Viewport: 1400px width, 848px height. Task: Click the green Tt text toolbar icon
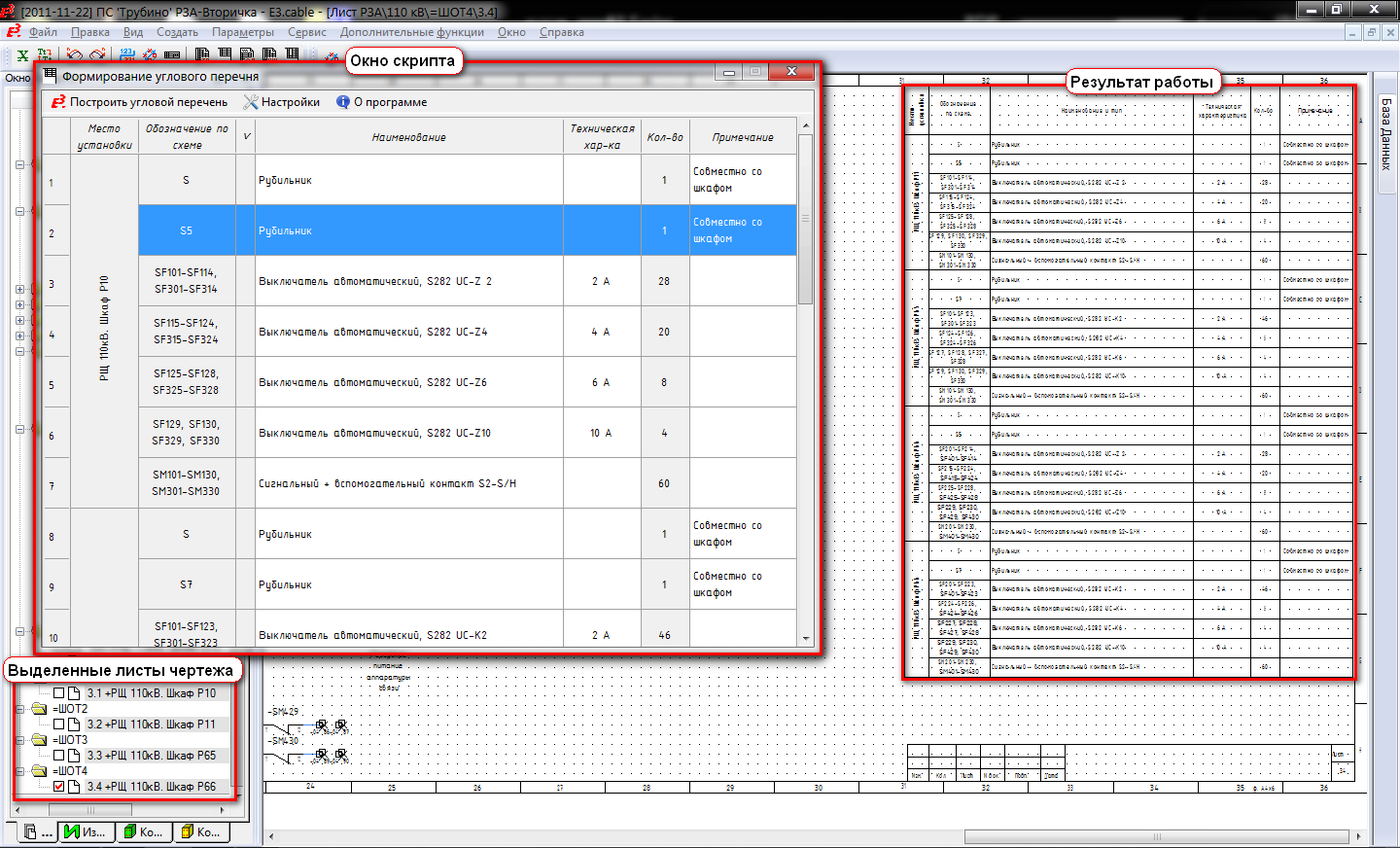[x=45, y=55]
